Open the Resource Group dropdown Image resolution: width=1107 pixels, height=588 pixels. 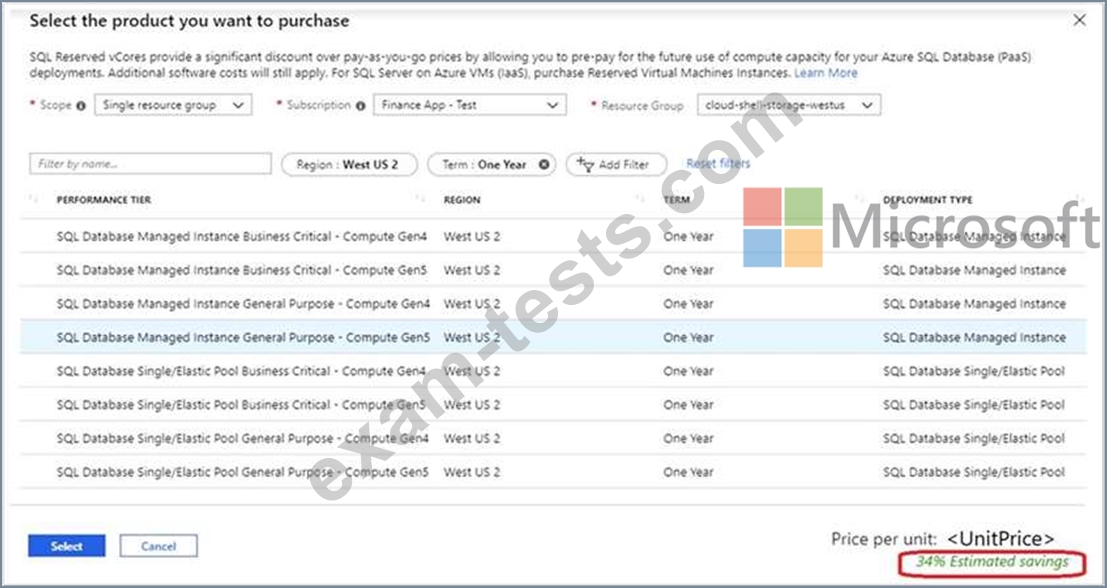(x=789, y=105)
